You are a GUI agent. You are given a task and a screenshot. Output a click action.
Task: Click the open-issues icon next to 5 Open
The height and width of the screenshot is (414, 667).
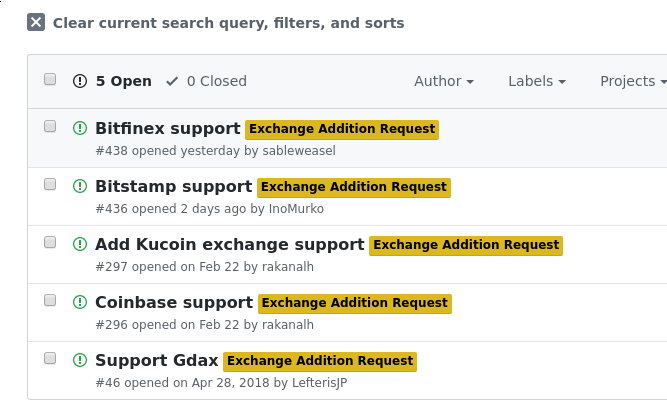pyautogui.click(x=80, y=81)
